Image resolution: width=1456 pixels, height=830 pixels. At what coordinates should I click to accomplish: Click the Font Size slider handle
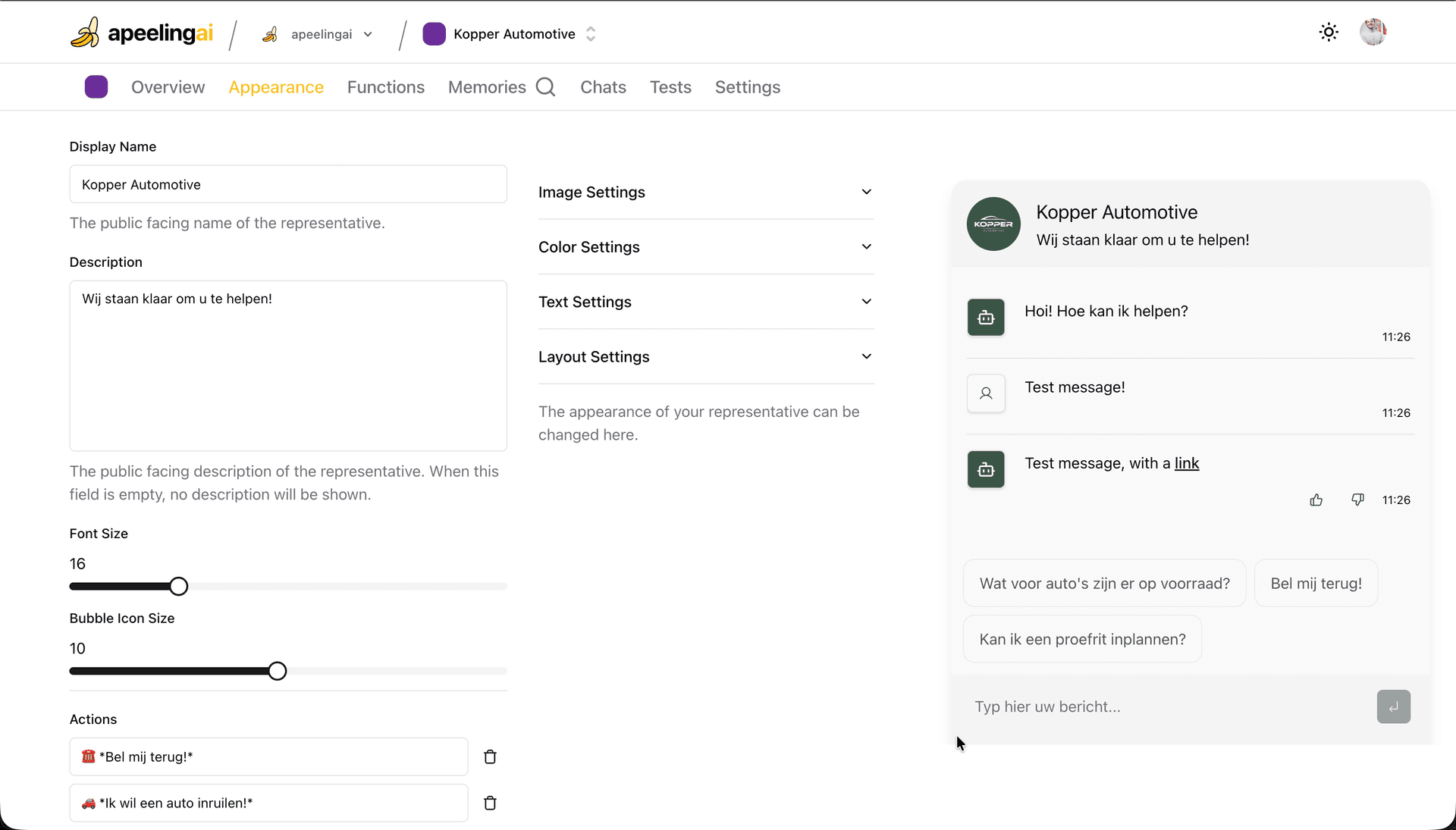(x=178, y=586)
